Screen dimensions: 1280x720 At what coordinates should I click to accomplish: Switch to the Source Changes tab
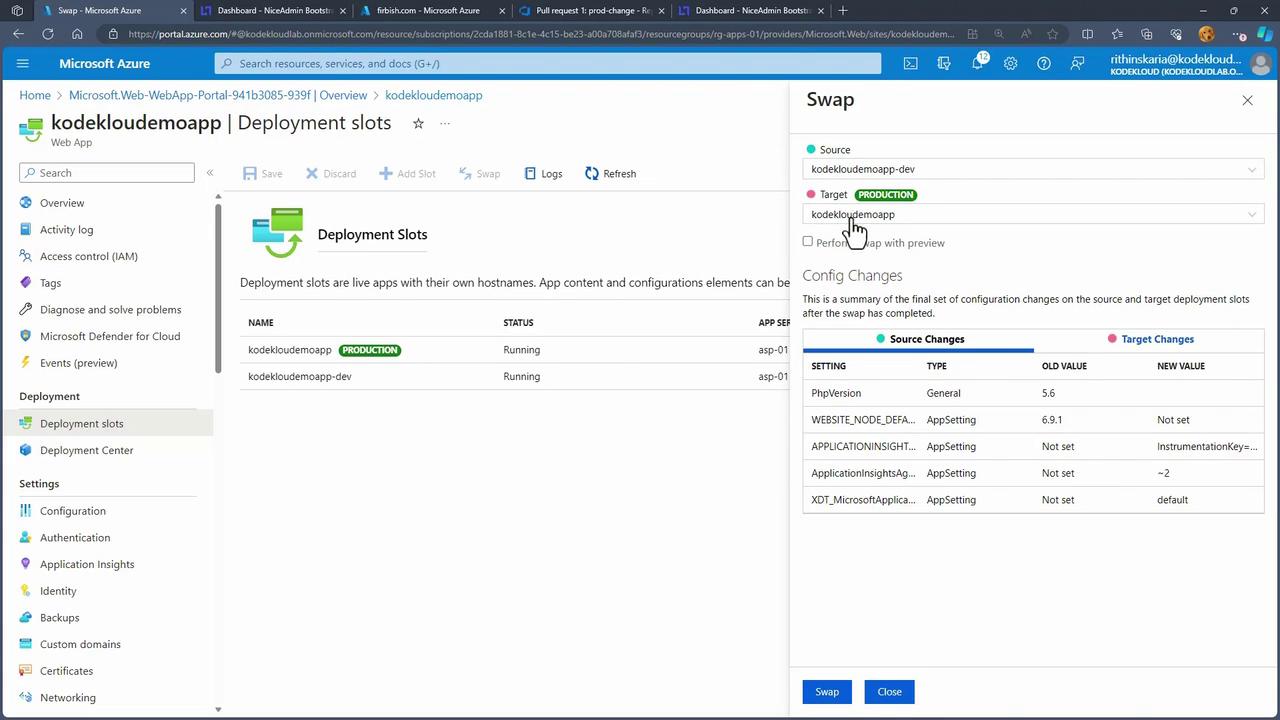[918, 339]
